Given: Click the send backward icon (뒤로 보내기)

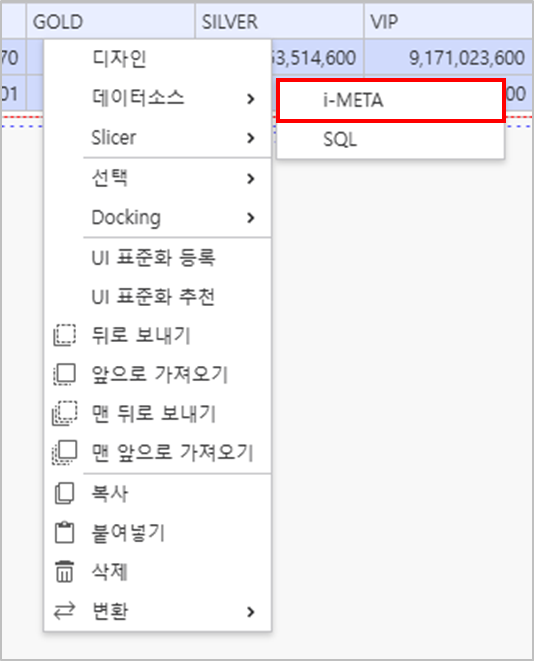Looking at the screenshot, I should click(x=64, y=336).
